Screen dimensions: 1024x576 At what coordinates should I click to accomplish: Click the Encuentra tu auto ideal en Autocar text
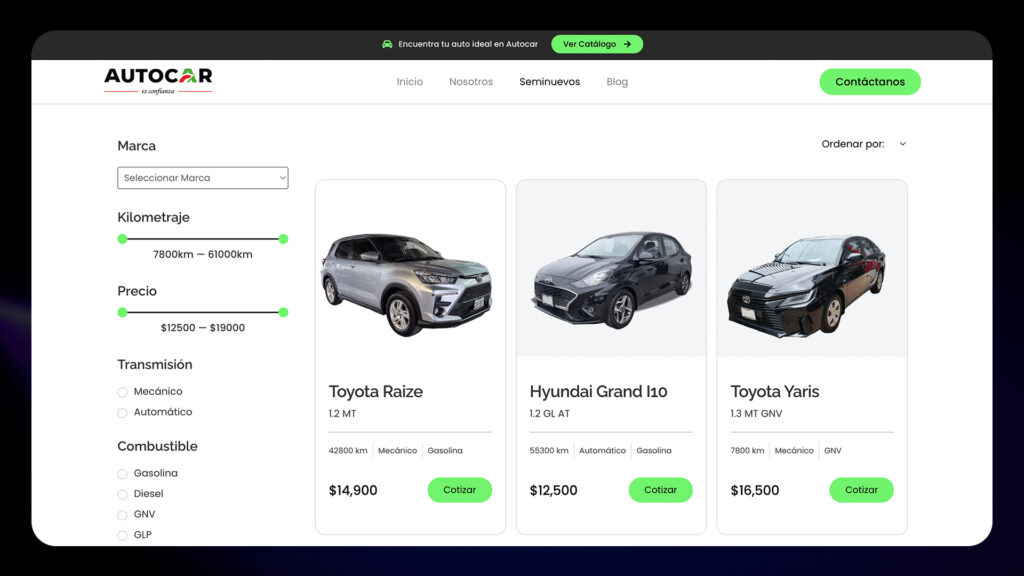pyautogui.click(x=468, y=44)
